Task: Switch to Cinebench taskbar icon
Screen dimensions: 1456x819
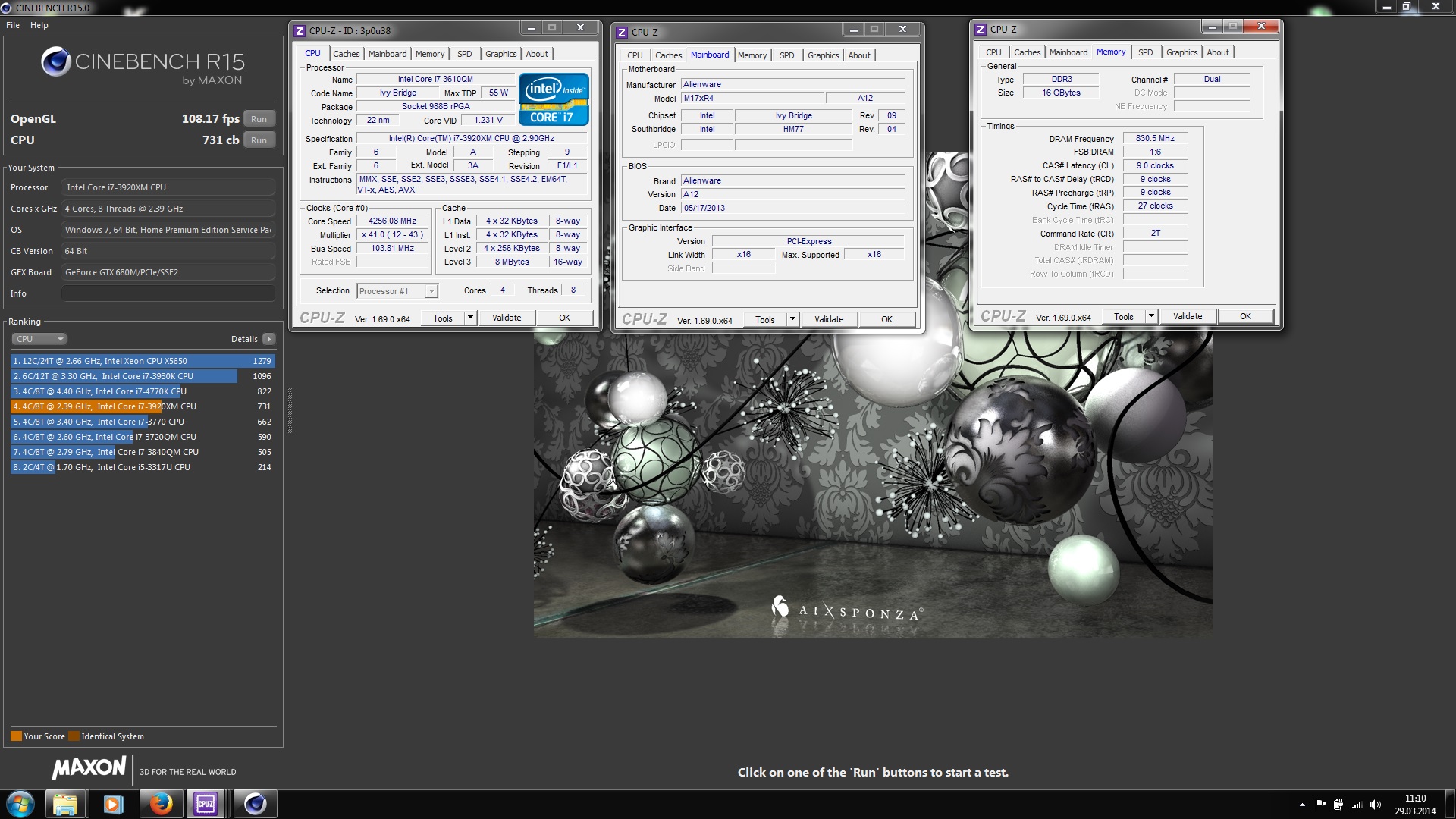Action: coord(255,804)
